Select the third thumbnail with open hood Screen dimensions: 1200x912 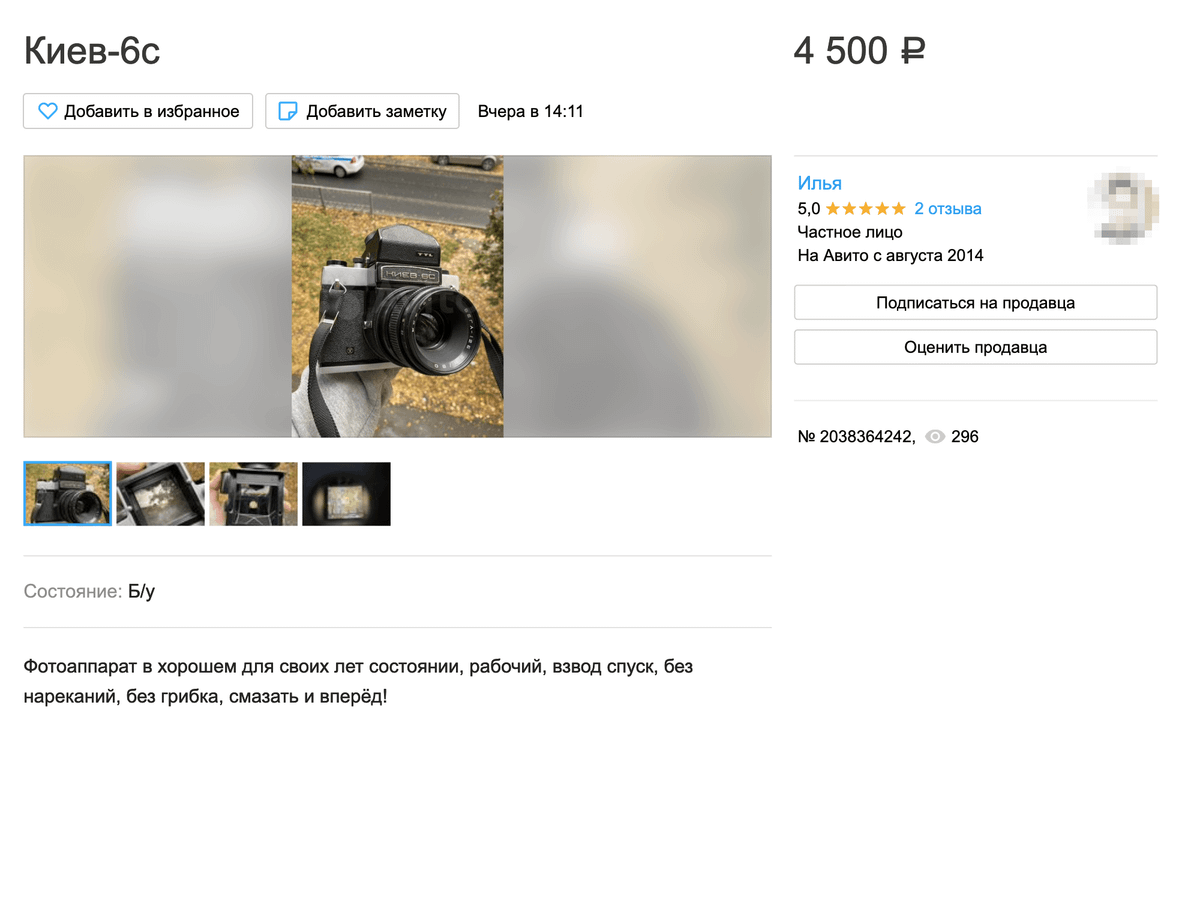pyautogui.click(x=254, y=493)
